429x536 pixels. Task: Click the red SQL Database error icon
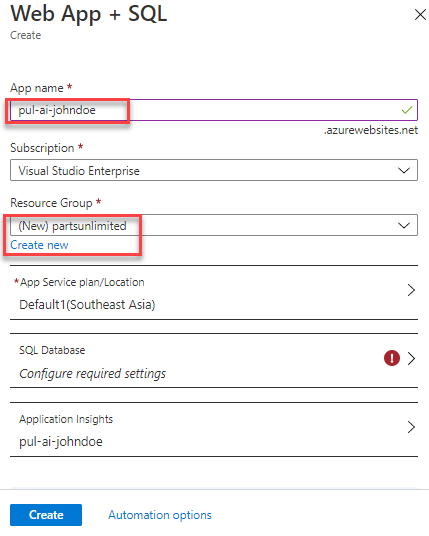(x=392, y=358)
